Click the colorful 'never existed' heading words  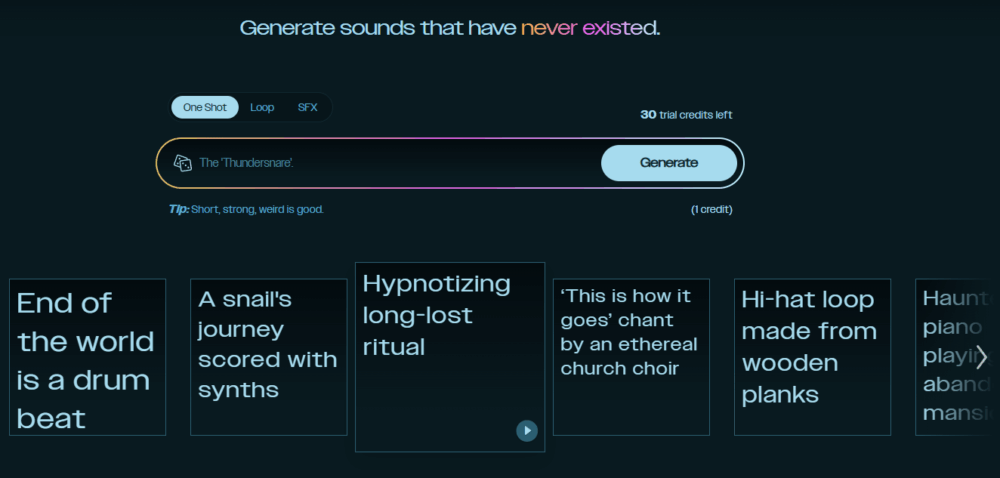click(x=588, y=28)
